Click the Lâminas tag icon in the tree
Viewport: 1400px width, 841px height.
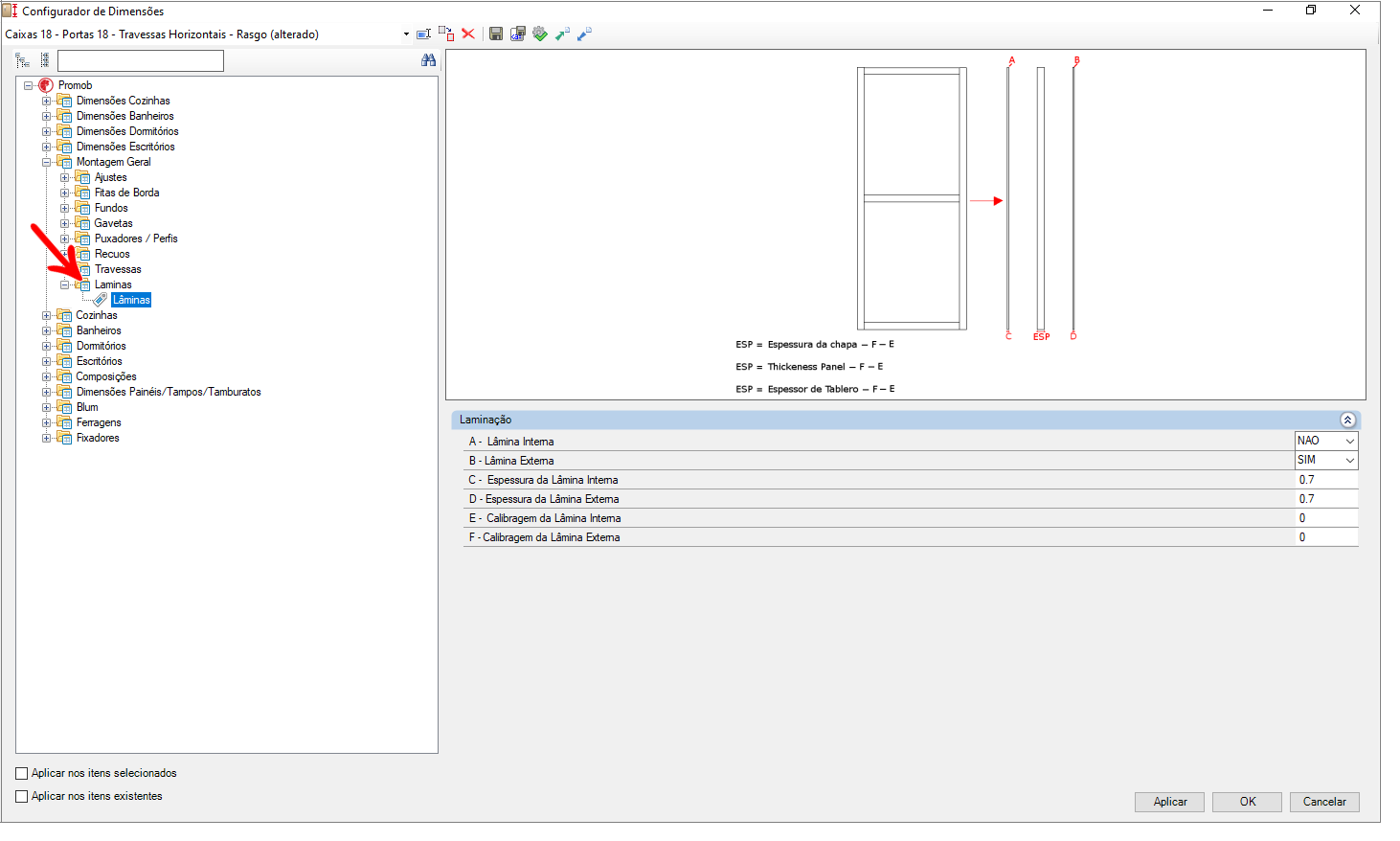(101, 300)
